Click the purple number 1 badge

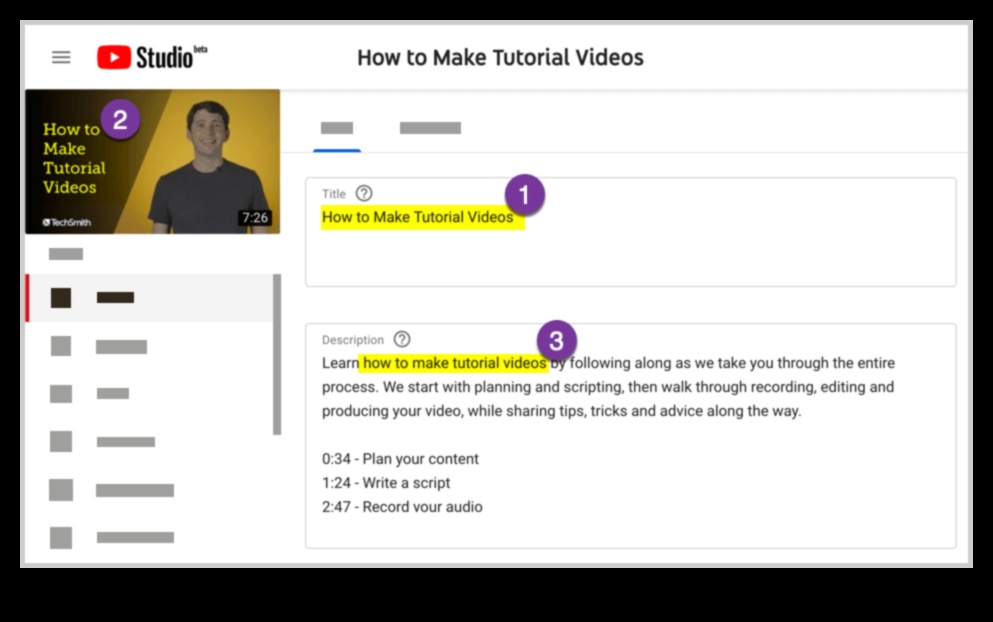[x=524, y=194]
